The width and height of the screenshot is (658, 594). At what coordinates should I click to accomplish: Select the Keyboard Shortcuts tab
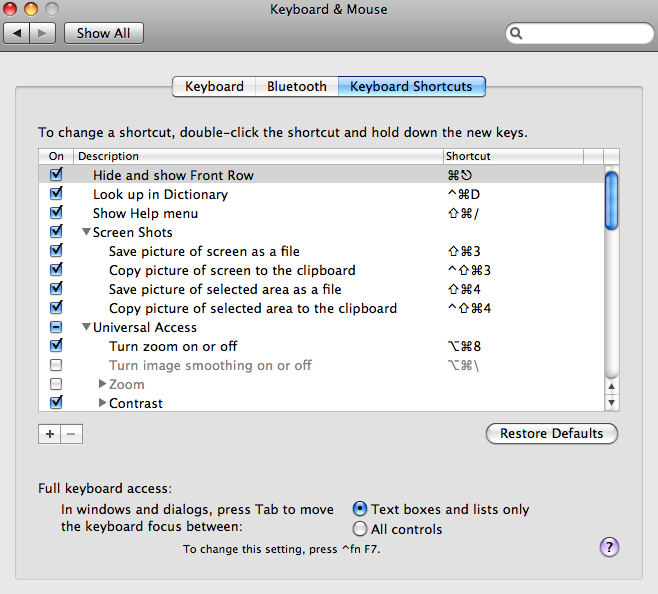click(x=411, y=86)
